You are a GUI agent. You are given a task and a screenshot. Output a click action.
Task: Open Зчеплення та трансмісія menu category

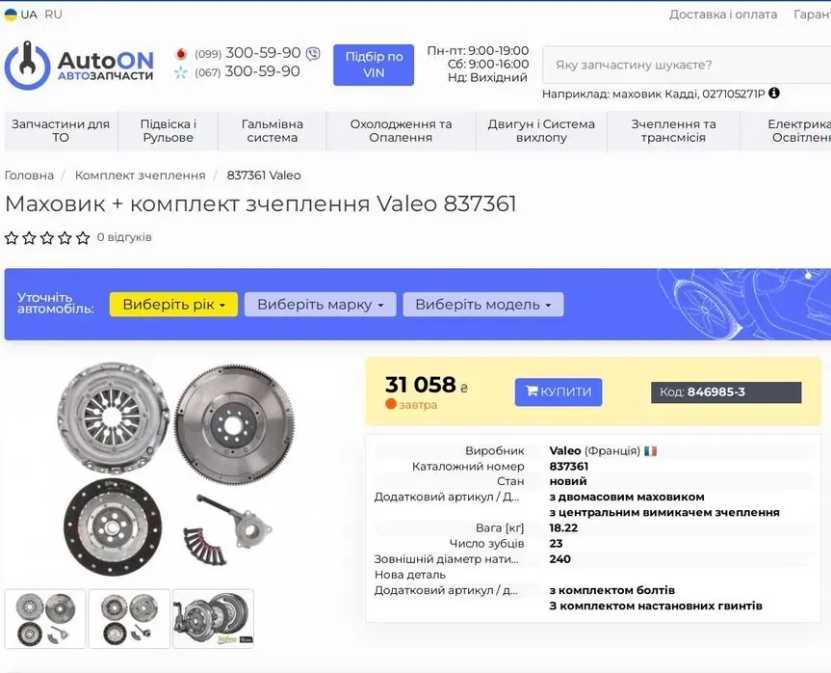coord(673,131)
